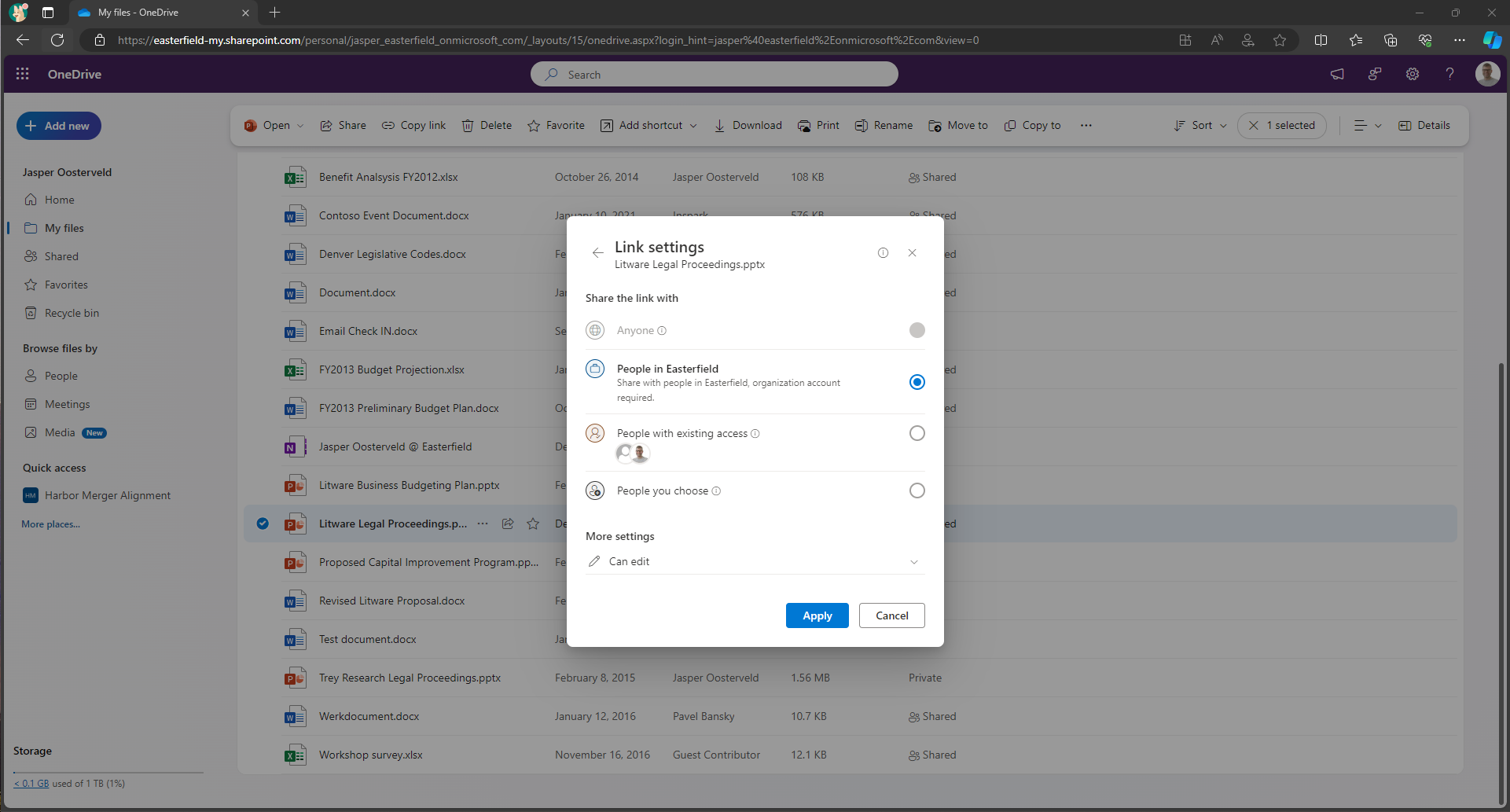Go back with the dialog back arrow
This screenshot has height=812, width=1510.
click(597, 252)
